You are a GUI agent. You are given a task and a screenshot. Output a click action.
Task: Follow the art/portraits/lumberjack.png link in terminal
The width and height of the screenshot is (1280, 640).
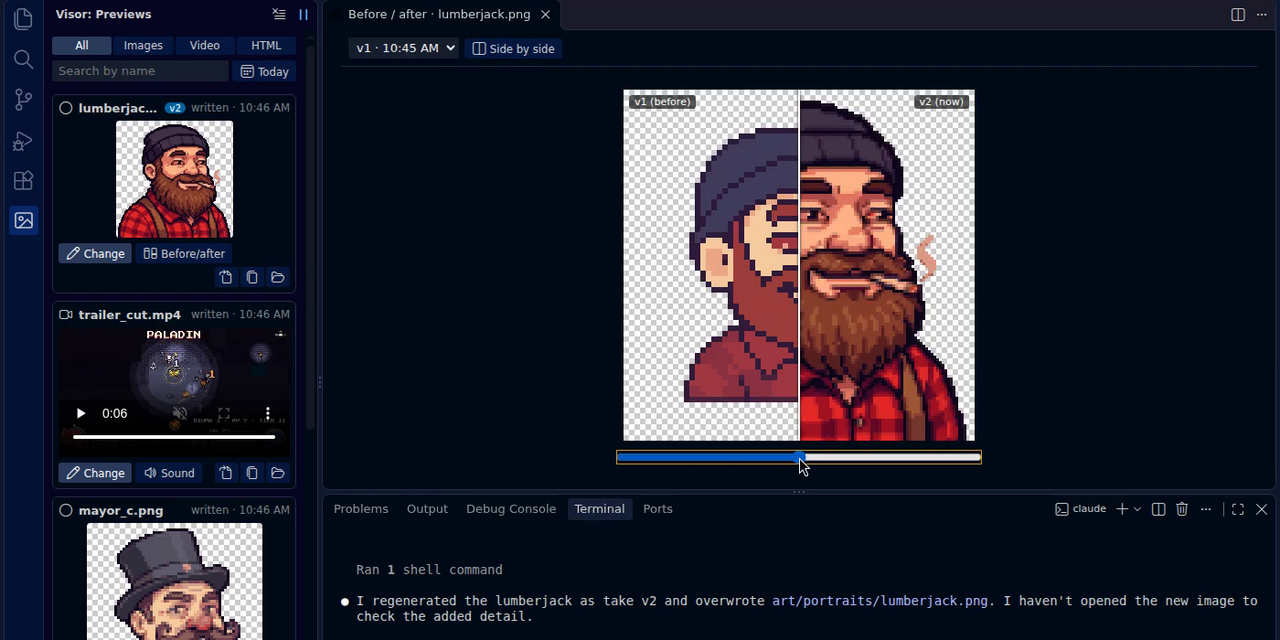click(880, 601)
